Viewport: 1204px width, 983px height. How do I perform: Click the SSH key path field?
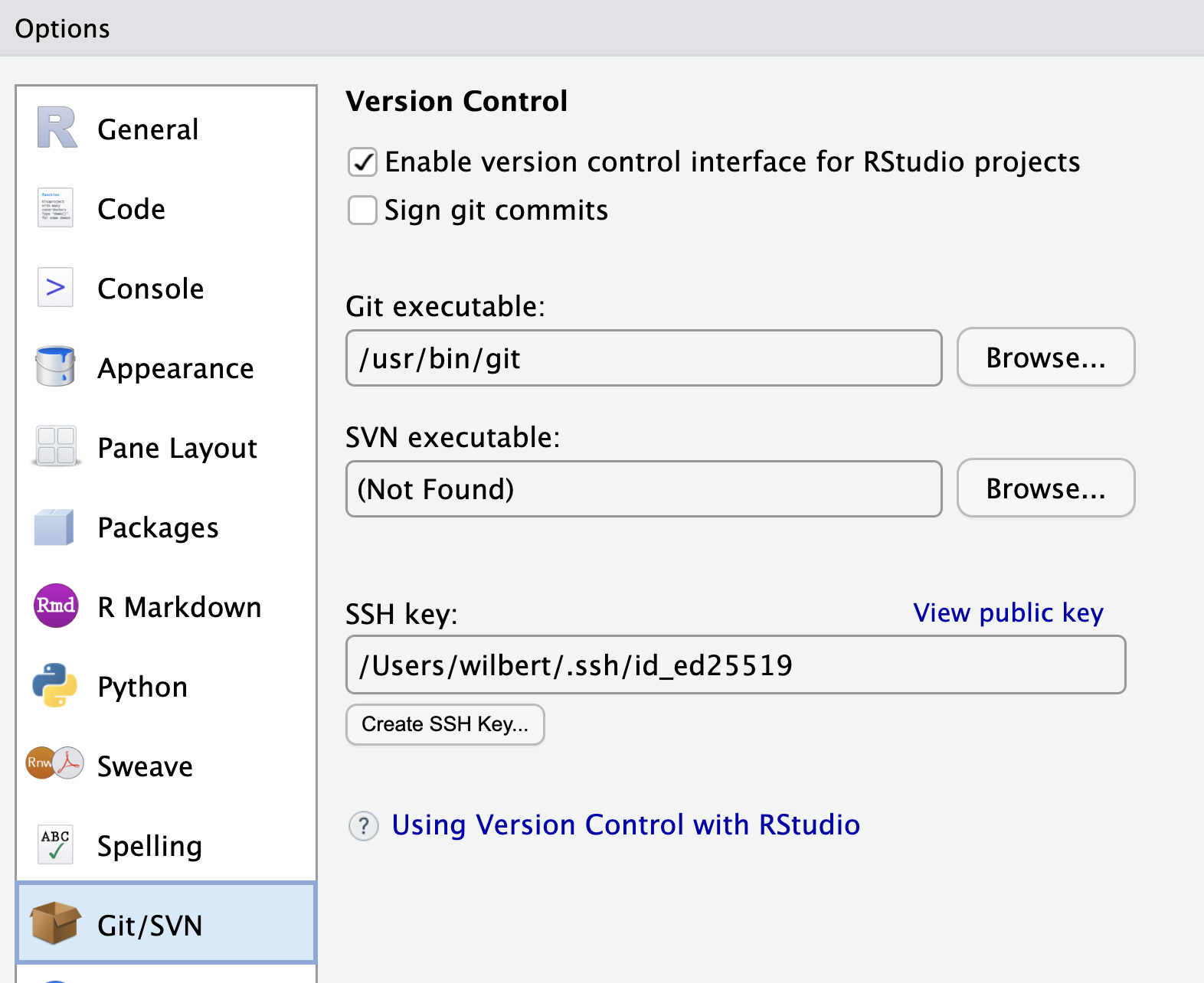coord(735,665)
